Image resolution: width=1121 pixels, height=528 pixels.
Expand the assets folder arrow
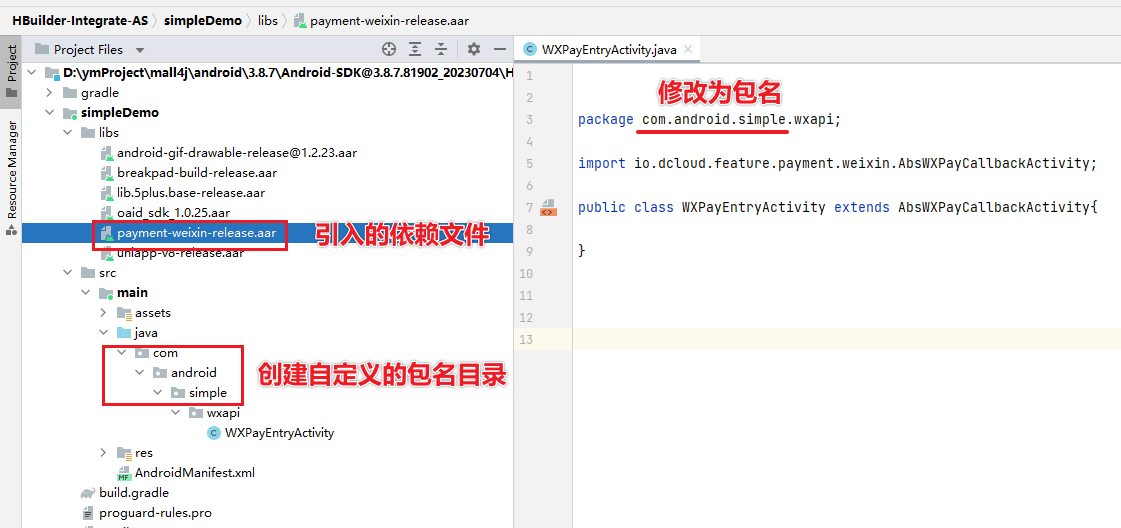tap(103, 313)
